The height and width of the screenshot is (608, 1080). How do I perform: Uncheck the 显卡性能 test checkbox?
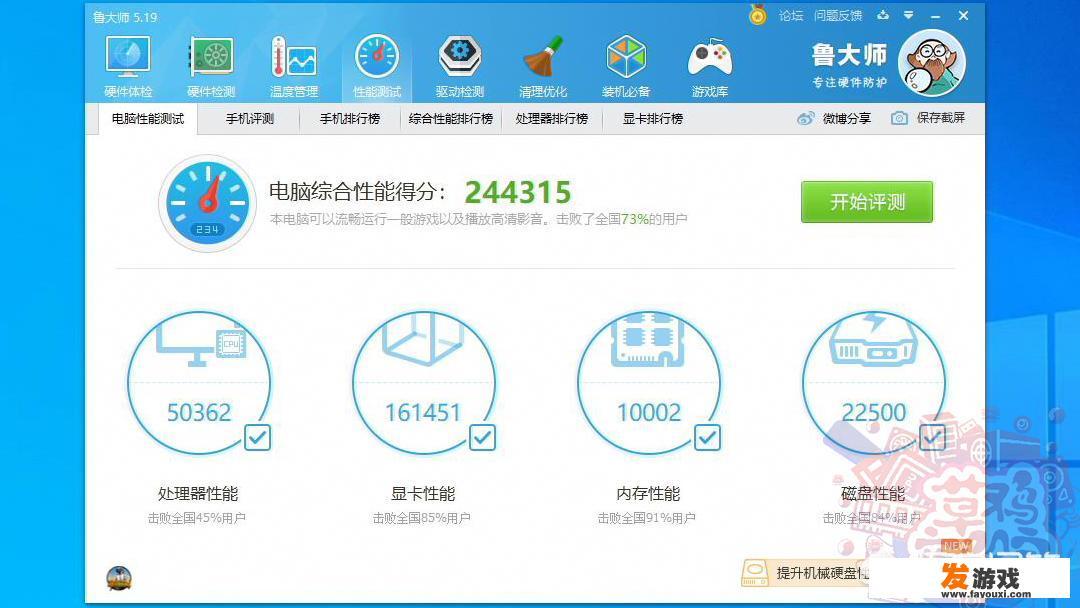coord(482,437)
